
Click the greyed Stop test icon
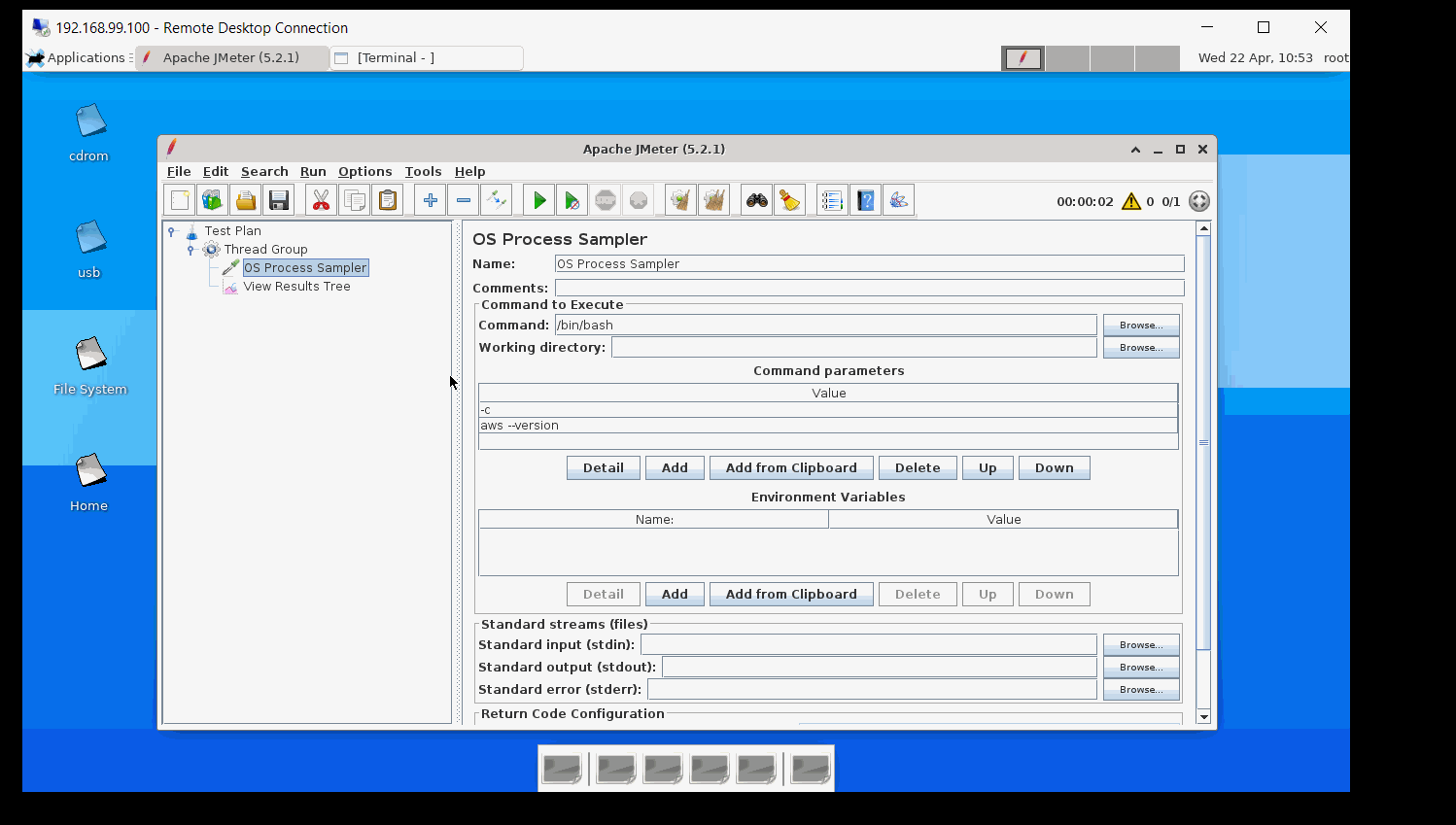tap(605, 200)
